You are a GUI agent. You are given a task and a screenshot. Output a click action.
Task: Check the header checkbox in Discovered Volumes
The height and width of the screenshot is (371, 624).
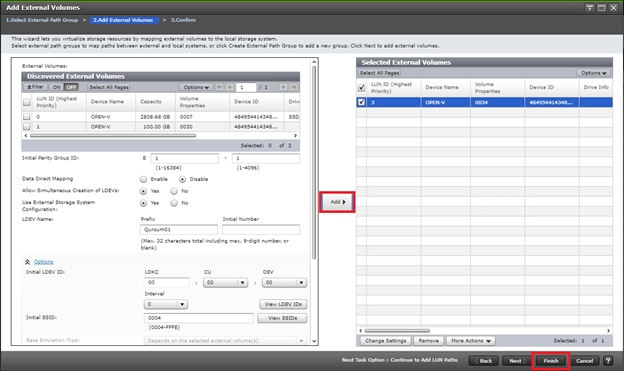[27, 102]
